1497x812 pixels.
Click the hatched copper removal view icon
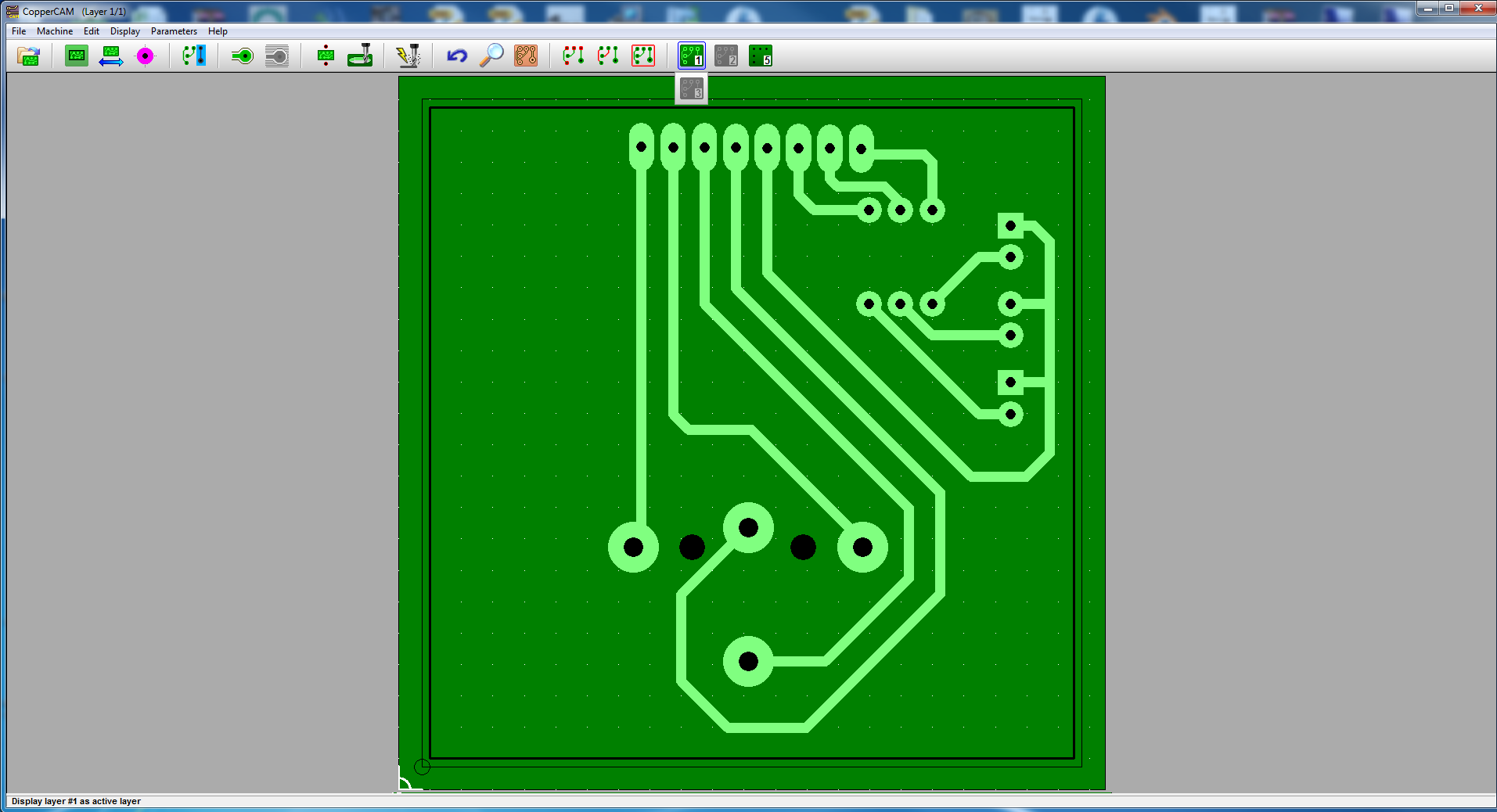click(x=277, y=56)
